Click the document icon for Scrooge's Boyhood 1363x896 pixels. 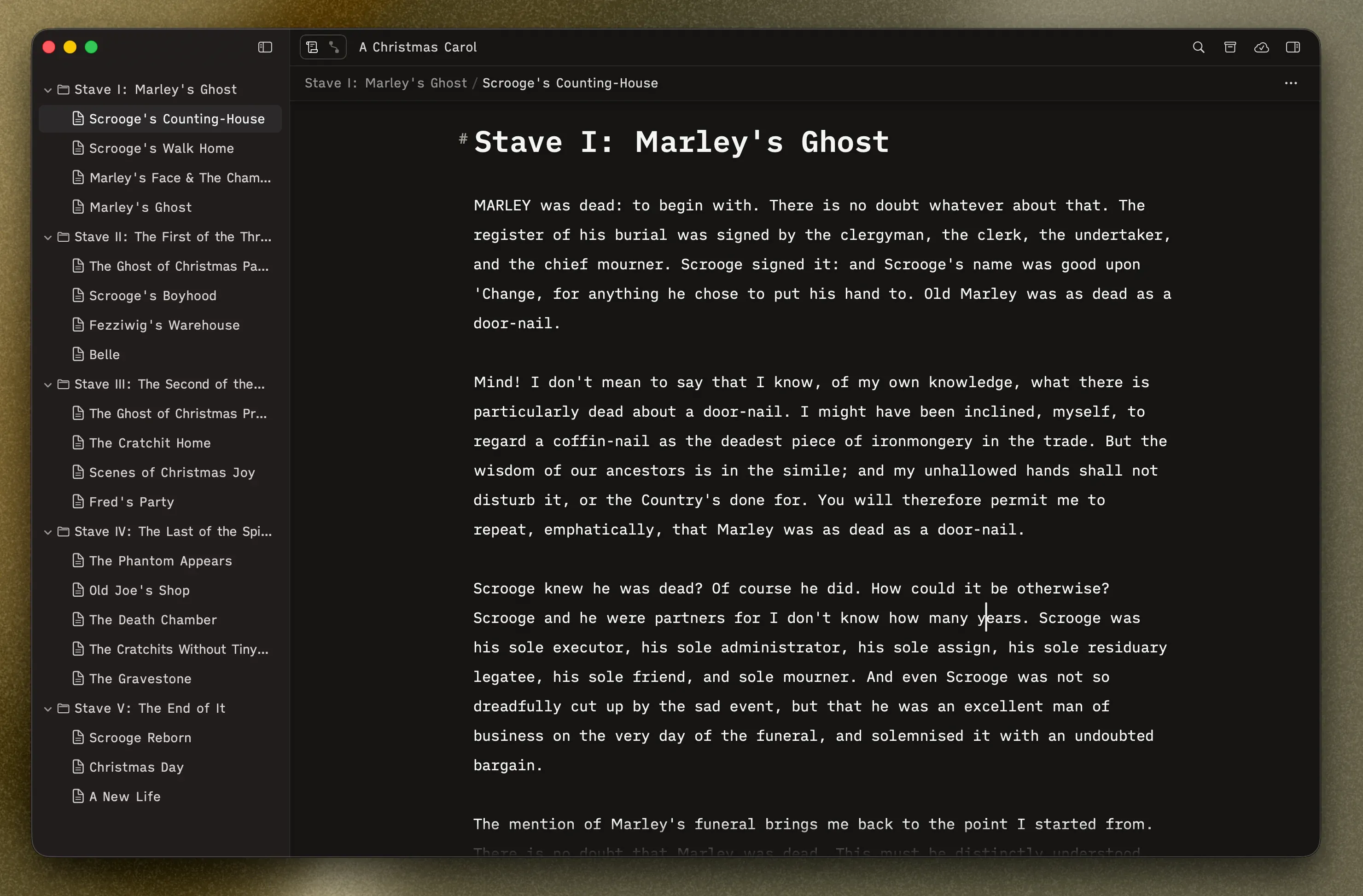tap(78, 296)
